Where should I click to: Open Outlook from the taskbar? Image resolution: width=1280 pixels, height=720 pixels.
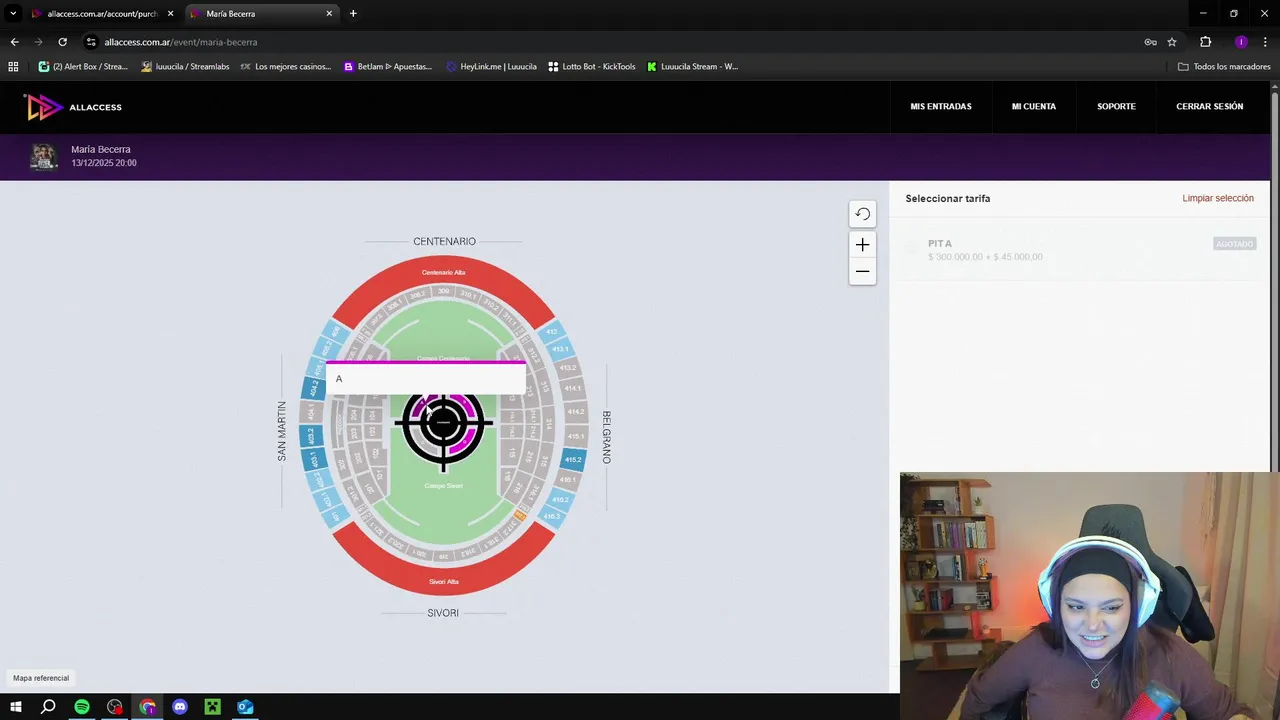pos(245,707)
